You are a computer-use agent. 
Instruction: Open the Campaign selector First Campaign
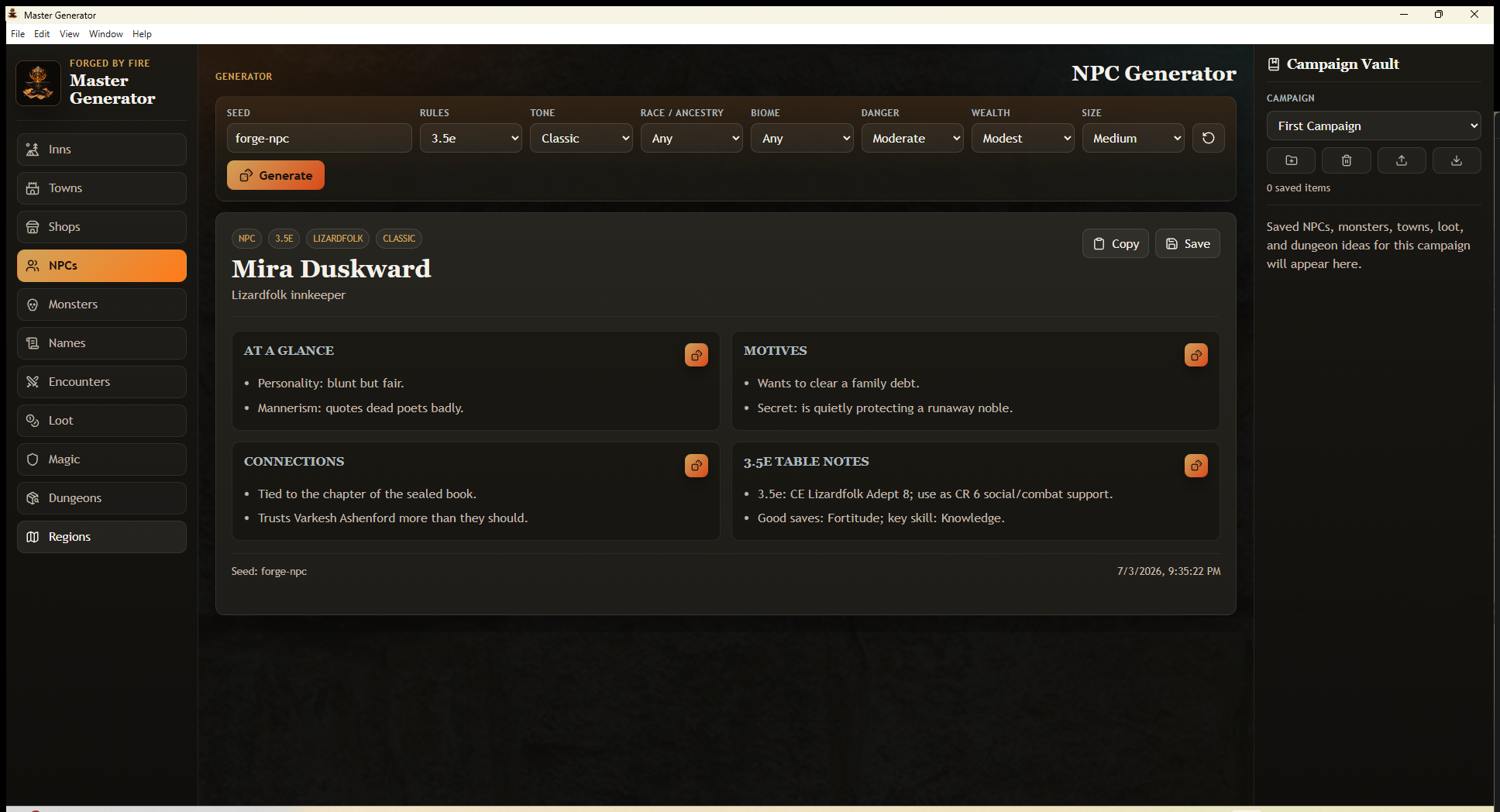click(1374, 126)
